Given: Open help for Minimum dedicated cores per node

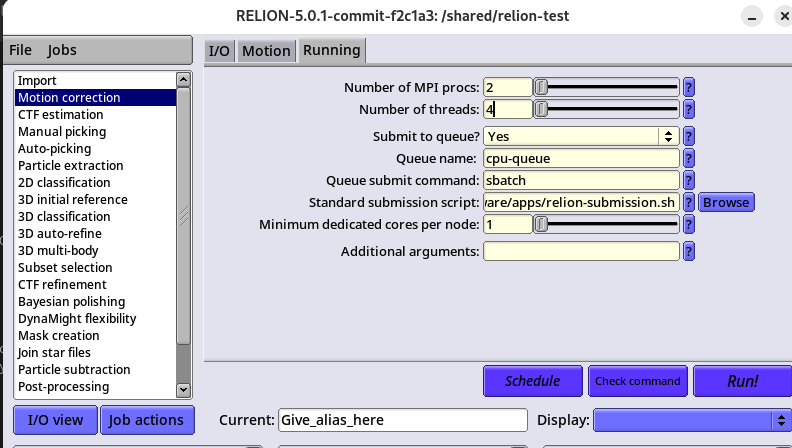Looking at the screenshot, I should pyautogui.click(x=688, y=224).
